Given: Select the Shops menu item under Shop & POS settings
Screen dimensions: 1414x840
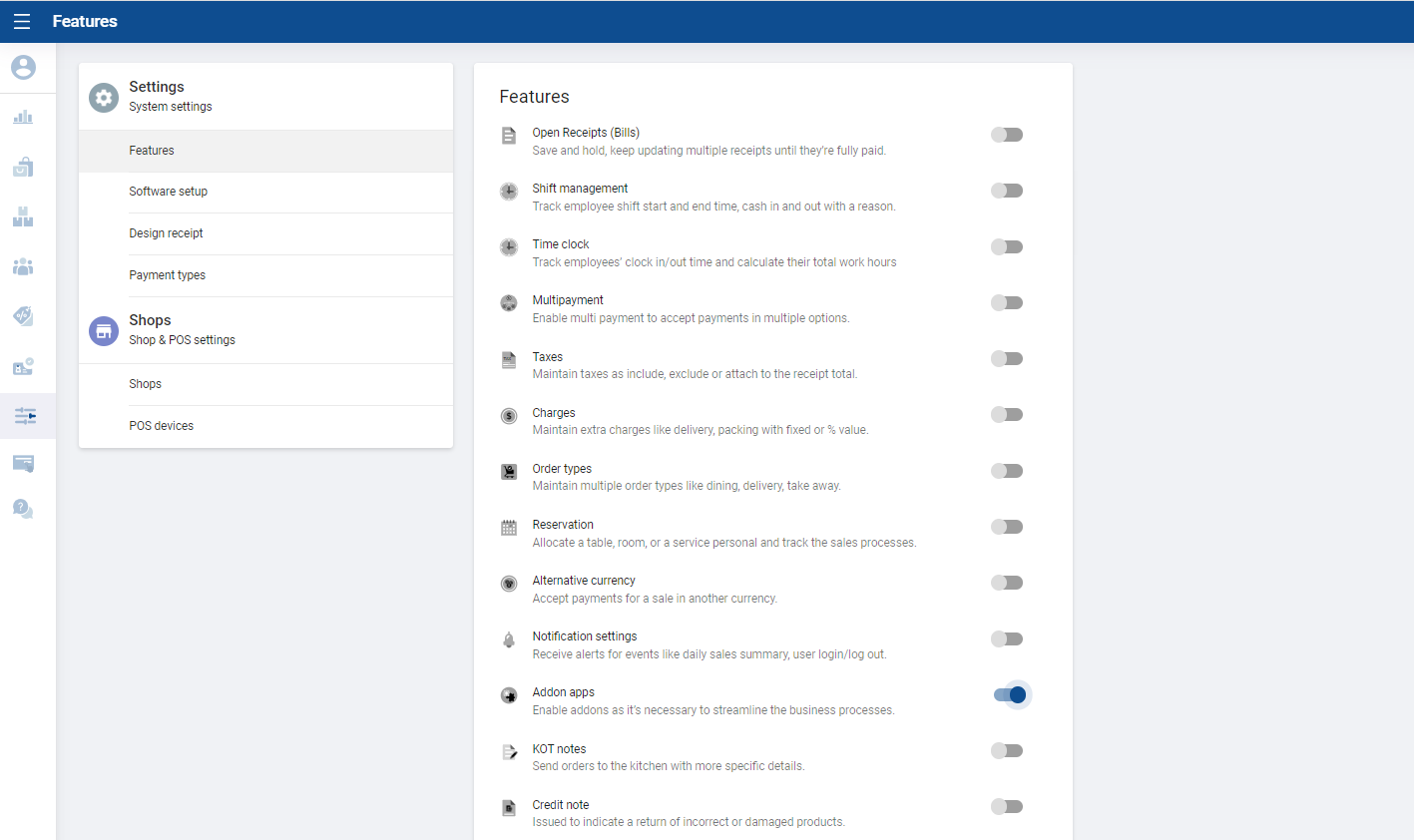Looking at the screenshot, I should click(145, 384).
